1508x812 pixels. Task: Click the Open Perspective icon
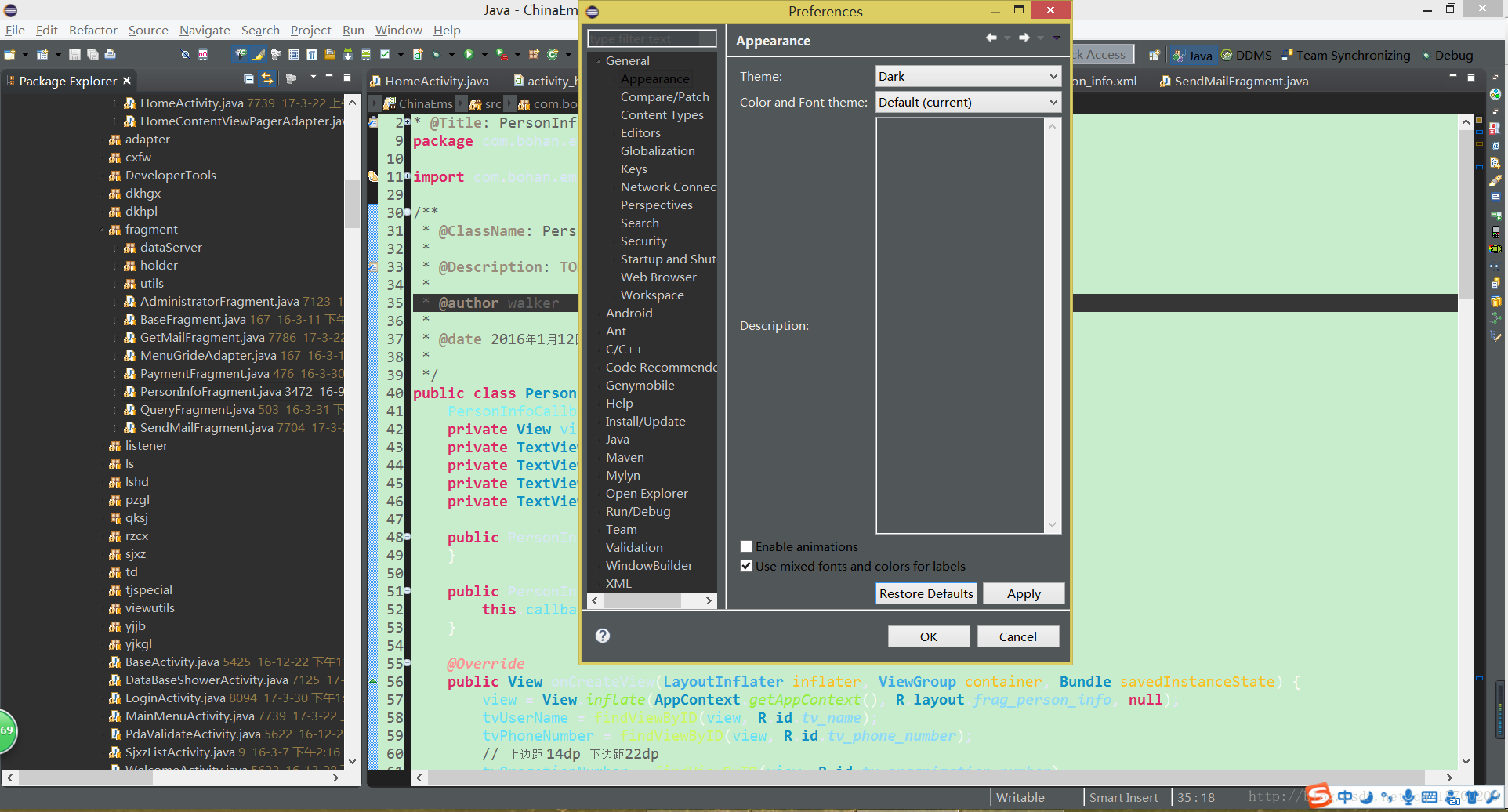pyautogui.click(x=1154, y=56)
